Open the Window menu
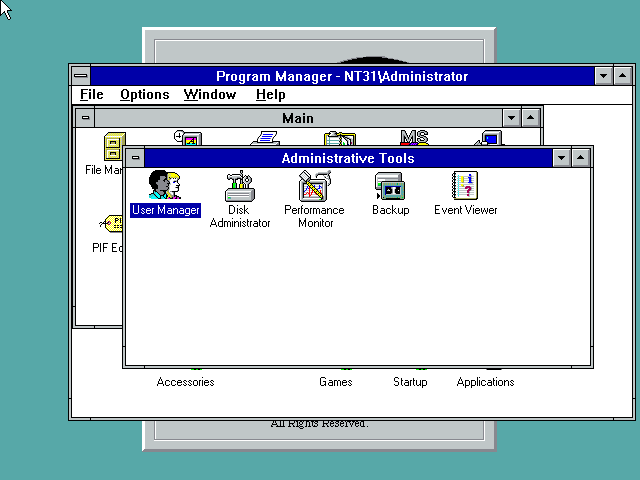Screen dimensions: 640x480 pyautogui.click(x=210, y=94)
